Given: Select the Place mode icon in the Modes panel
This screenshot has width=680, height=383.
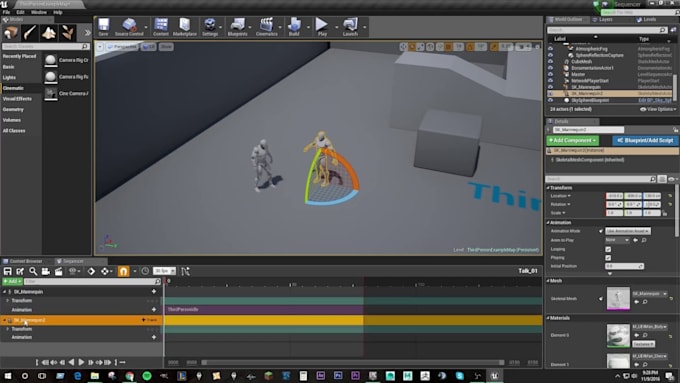Looking at the screenshot, I should coord(11,33).
